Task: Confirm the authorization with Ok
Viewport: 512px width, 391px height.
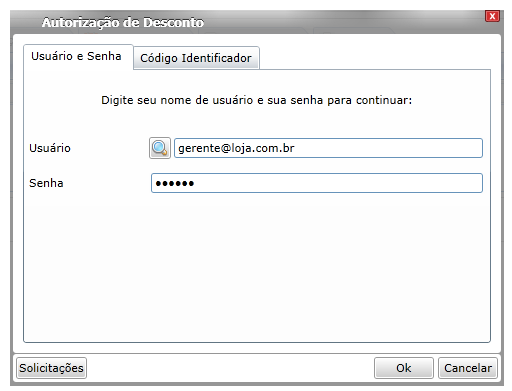Action: coord(404,368)
